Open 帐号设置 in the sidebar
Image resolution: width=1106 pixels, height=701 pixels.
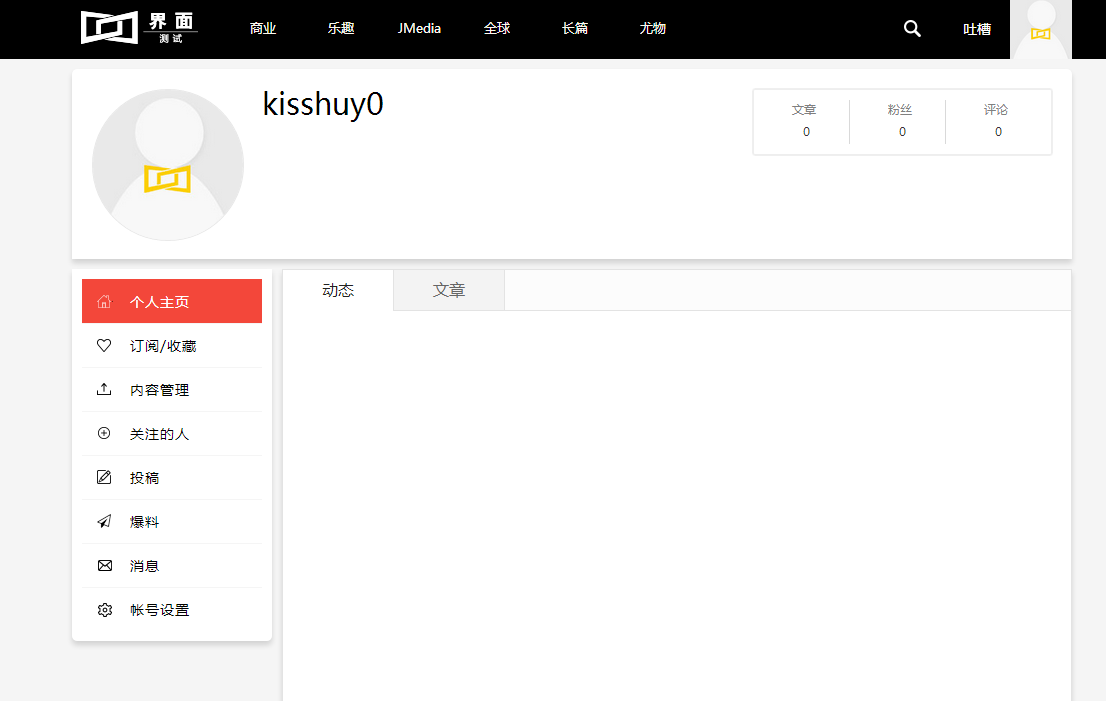(172, 610)
